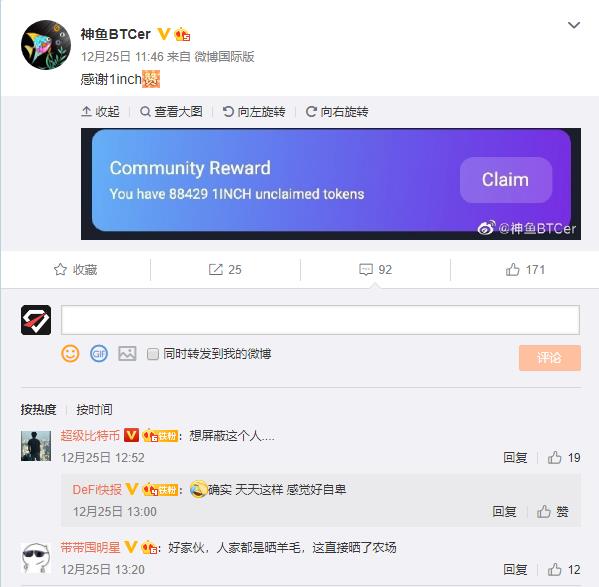The width and height of the screenshot is (599, 587).
Task: Switch to 按时间 comment sorting
Action: coord(94,409)
